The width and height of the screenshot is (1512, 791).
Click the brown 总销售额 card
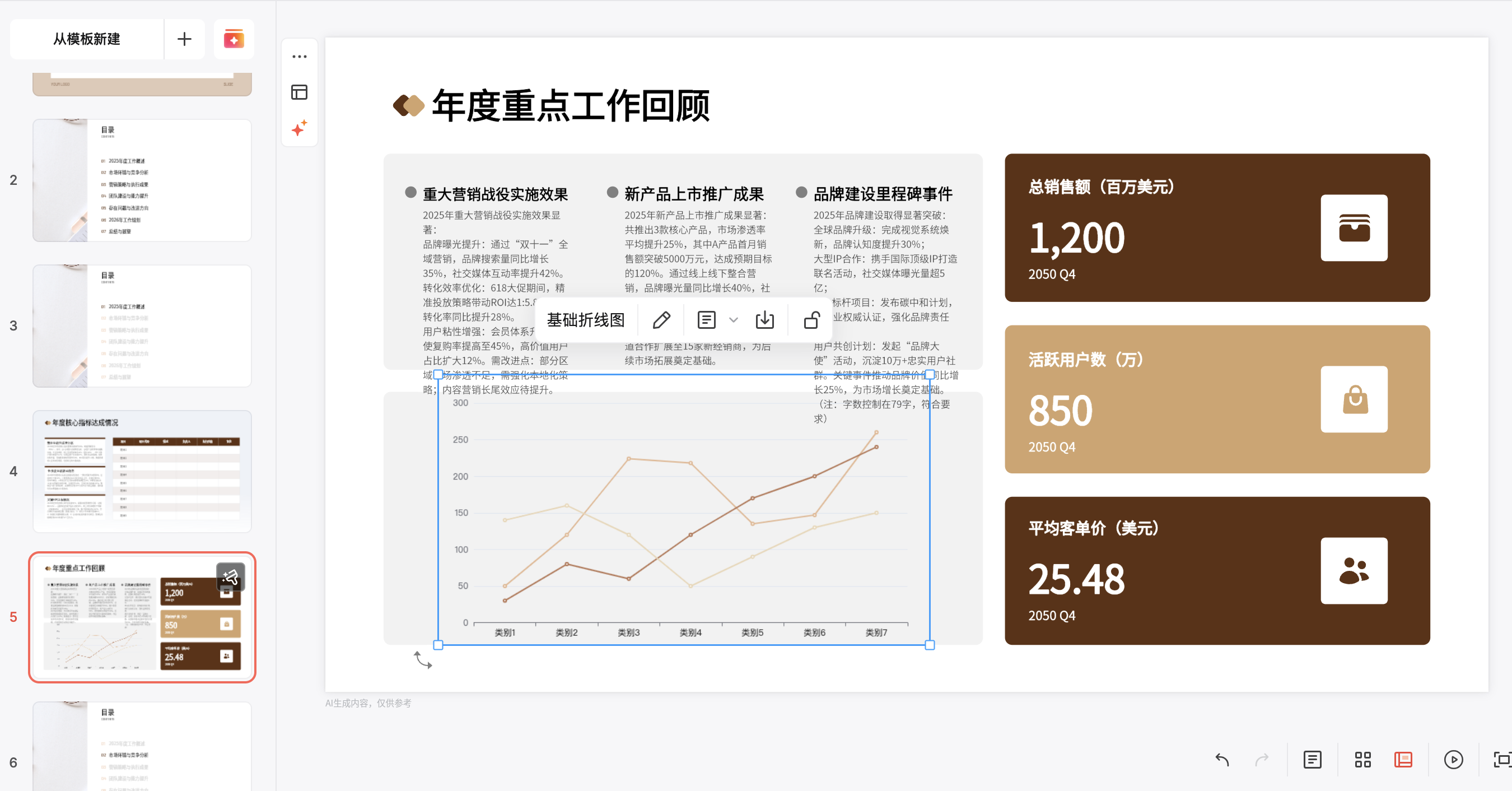coord(1217,228)
